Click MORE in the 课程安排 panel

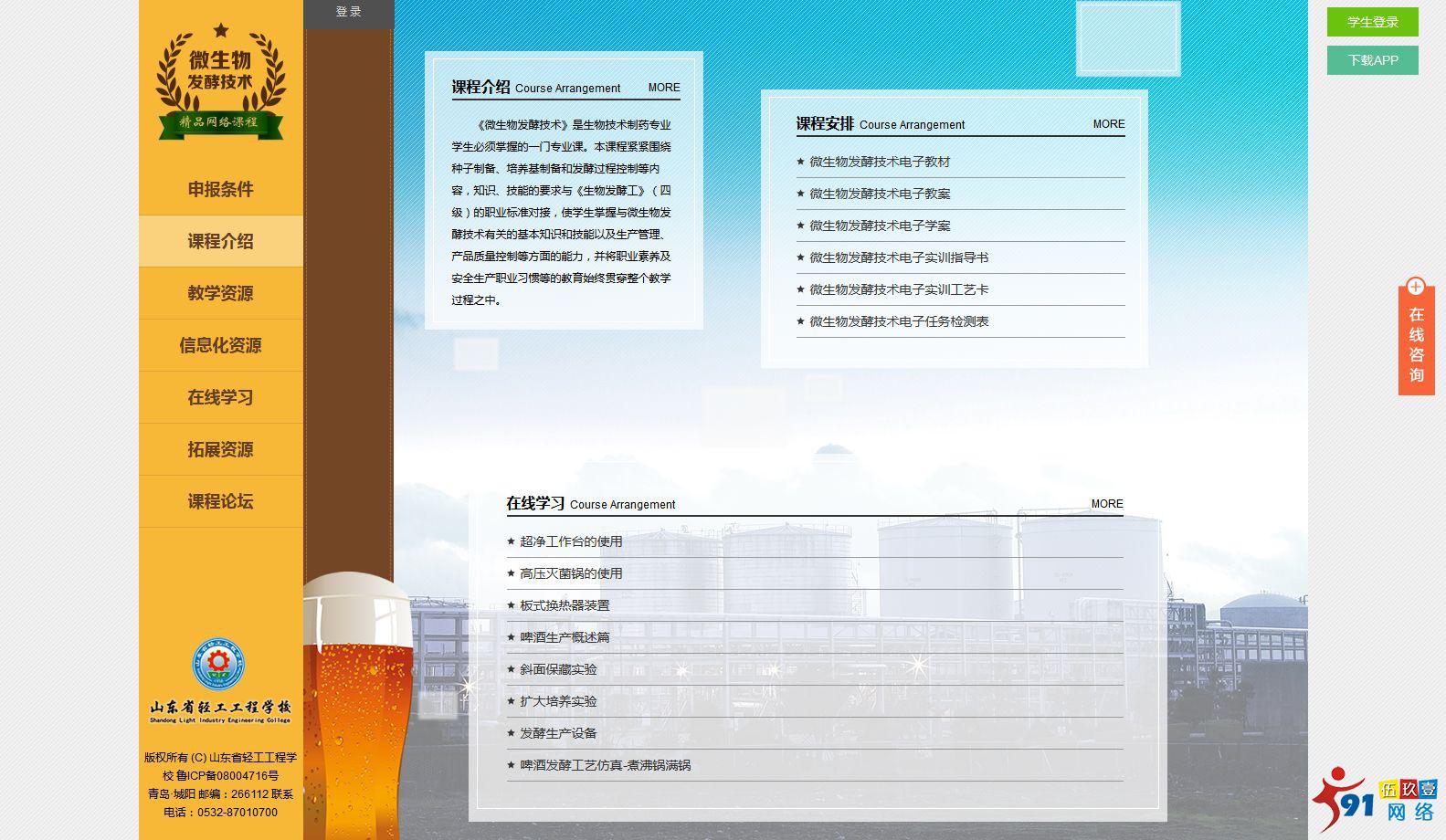point(1109,124)
